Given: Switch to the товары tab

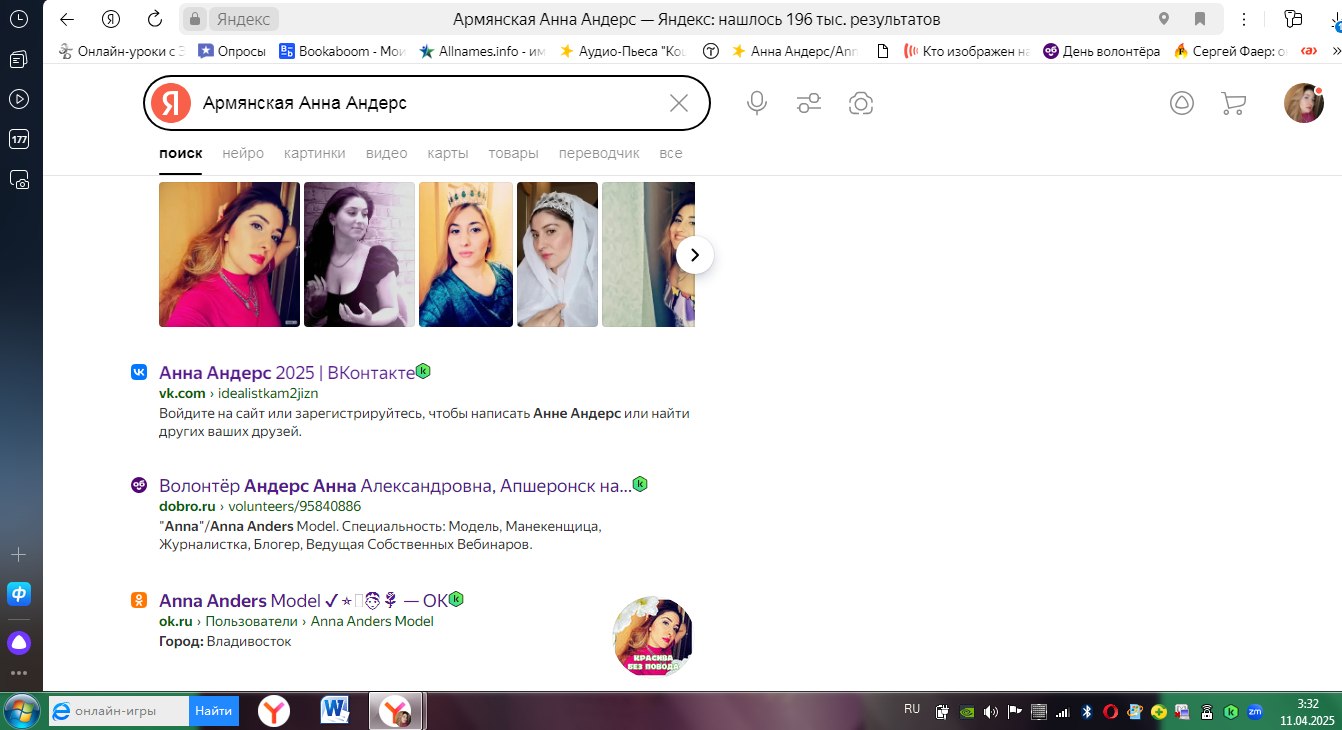Looking at the screenshot, I should pos(513,153).
